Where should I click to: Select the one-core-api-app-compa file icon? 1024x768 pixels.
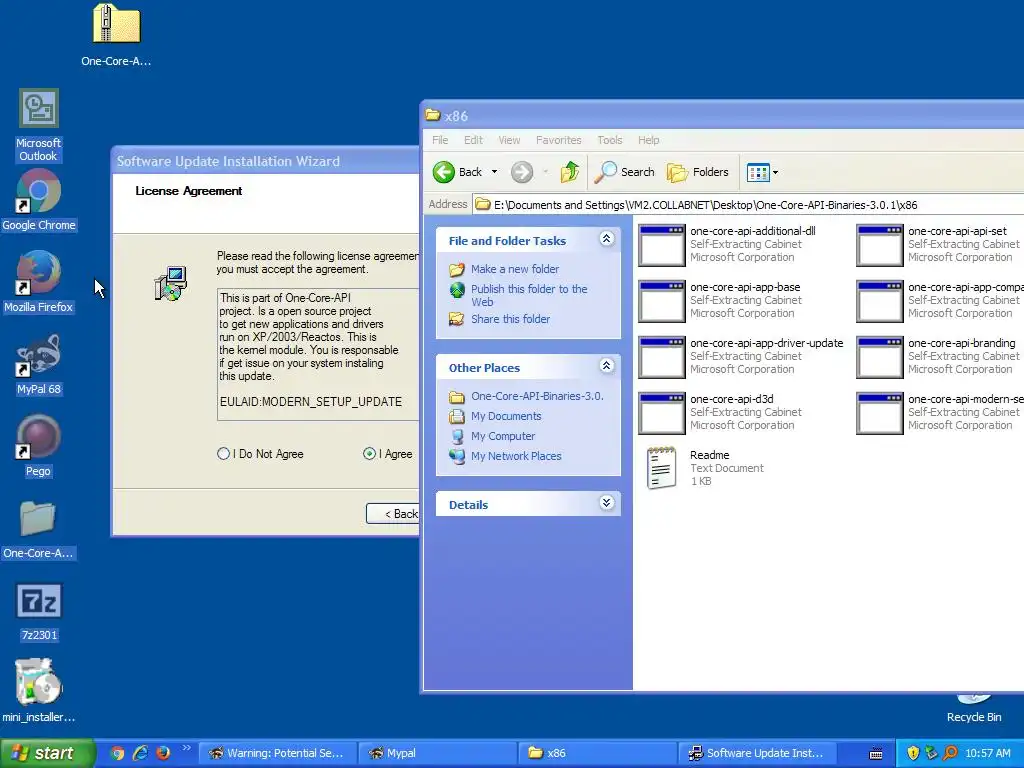[x=880, y=301]
